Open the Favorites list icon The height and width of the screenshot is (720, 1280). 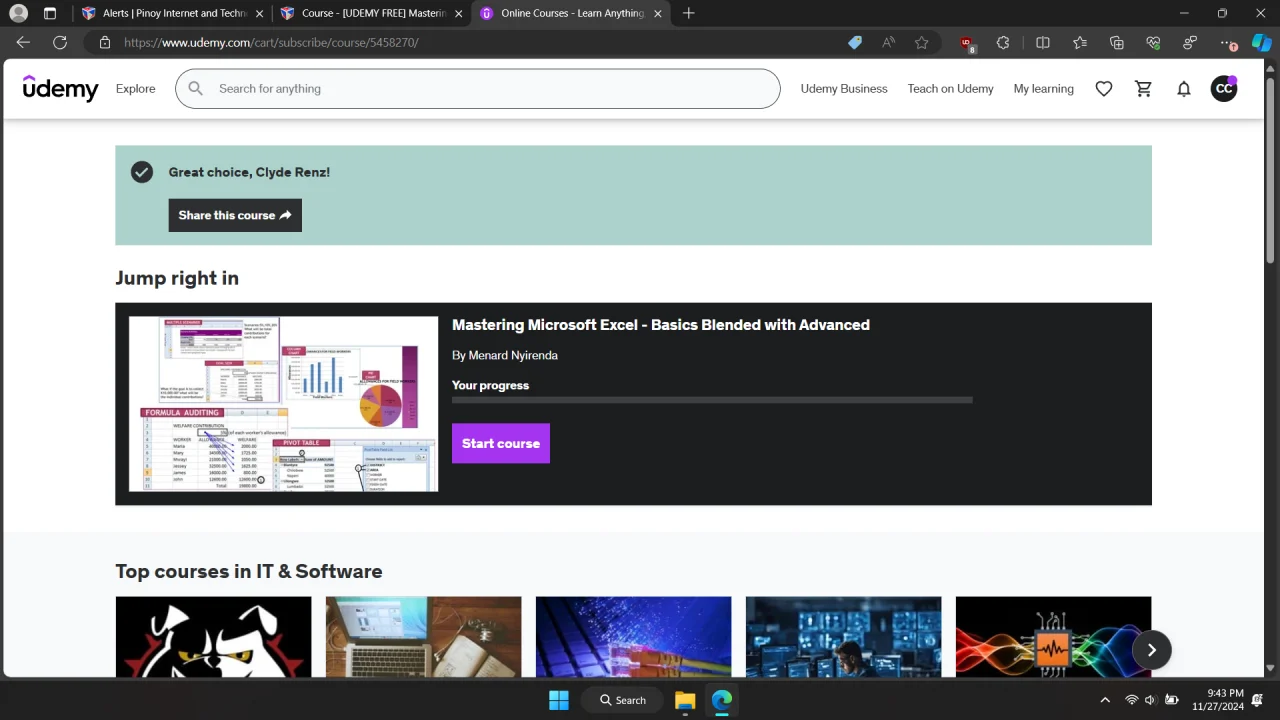click(x=1080, y=43)
